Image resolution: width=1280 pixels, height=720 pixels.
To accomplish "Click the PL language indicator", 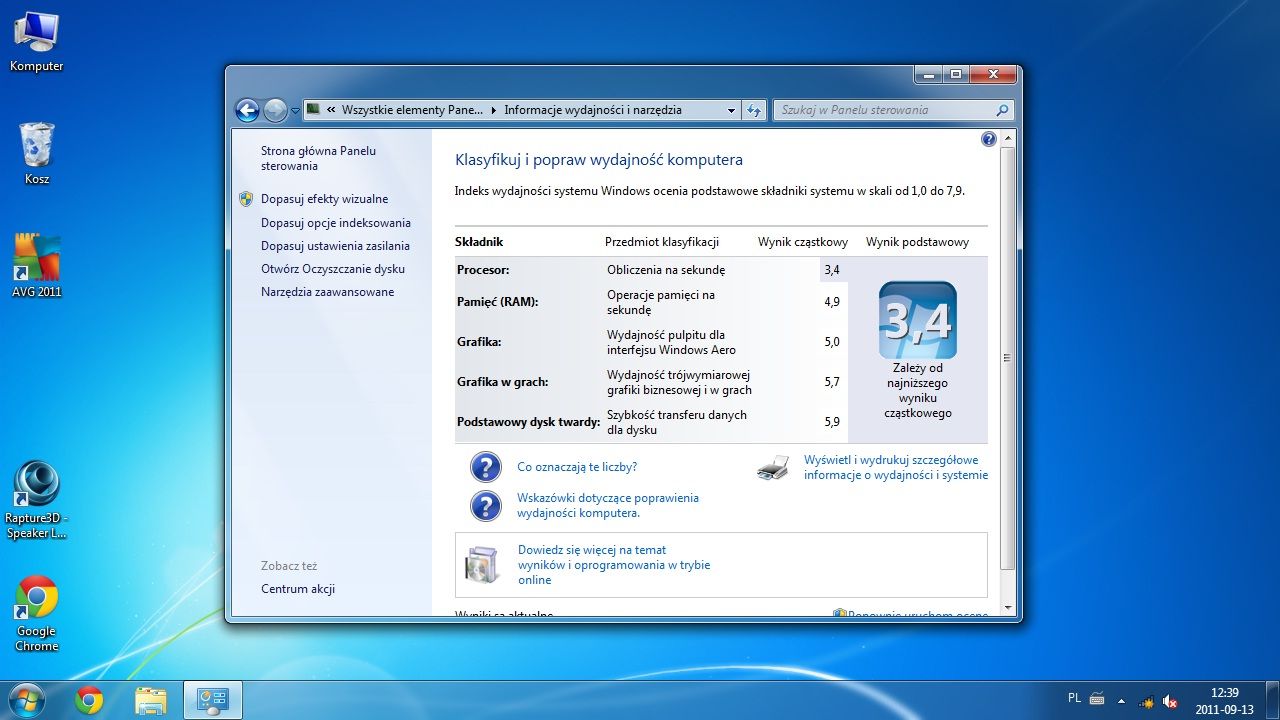I will point(1074,698).
